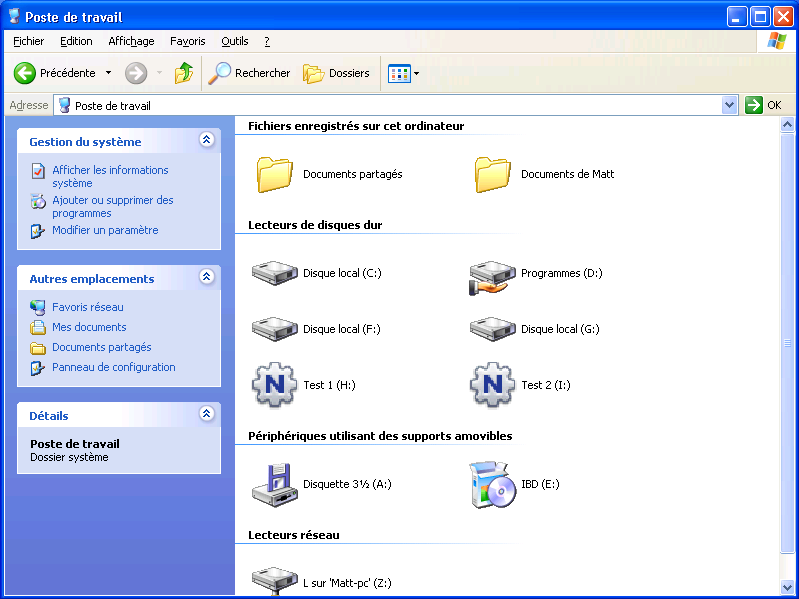This screenshot has width=799, height=599.
Task: Click the Windows flag logo in menu bar
Action: (x=777, y=41)
